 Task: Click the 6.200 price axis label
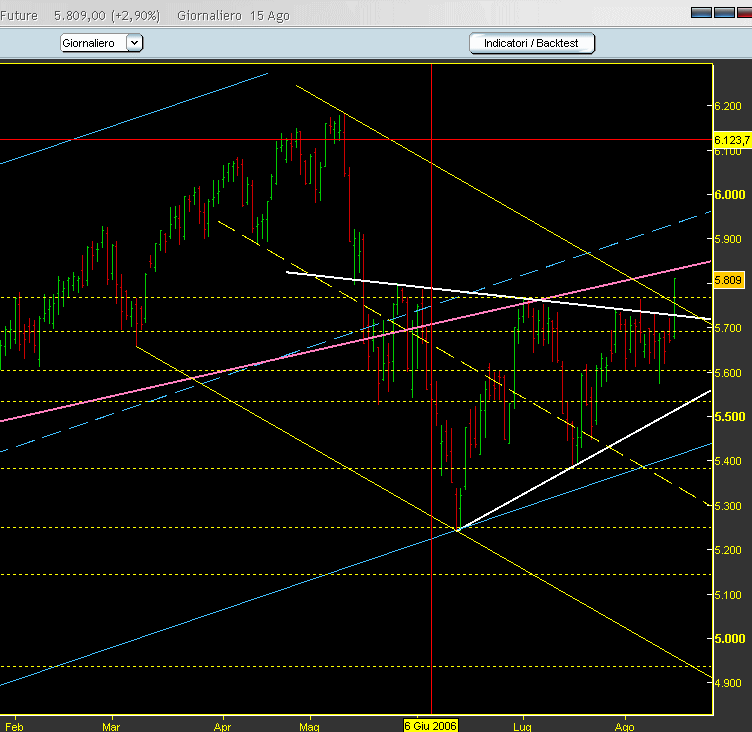click(728, 106)
